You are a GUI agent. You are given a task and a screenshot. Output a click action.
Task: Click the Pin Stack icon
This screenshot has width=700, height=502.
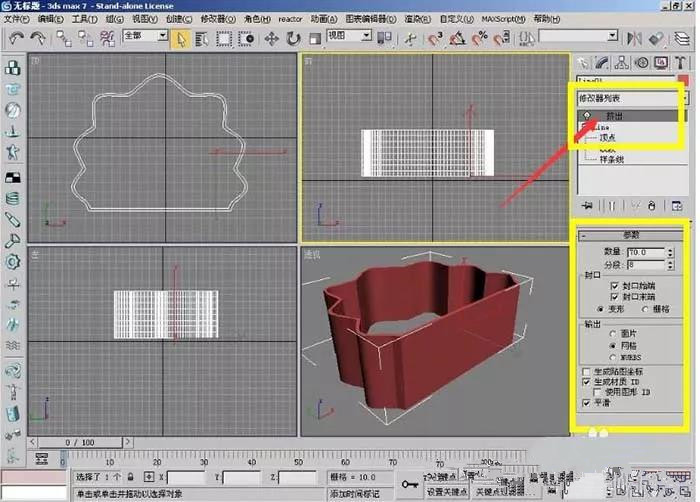[x=588, y=206]
